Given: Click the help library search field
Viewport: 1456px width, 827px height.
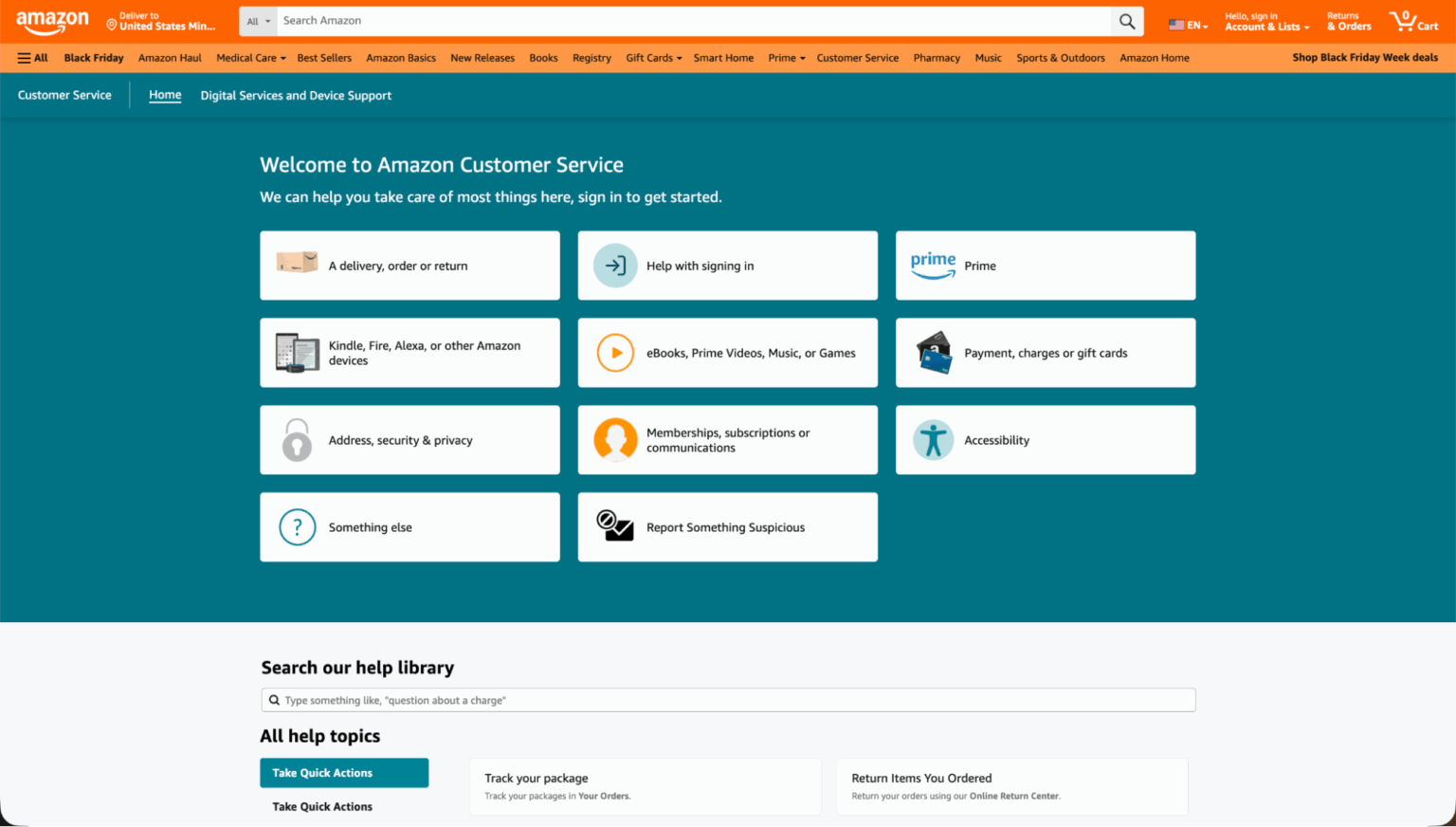Looking at the screenshot, I should [x=728, y=700].
